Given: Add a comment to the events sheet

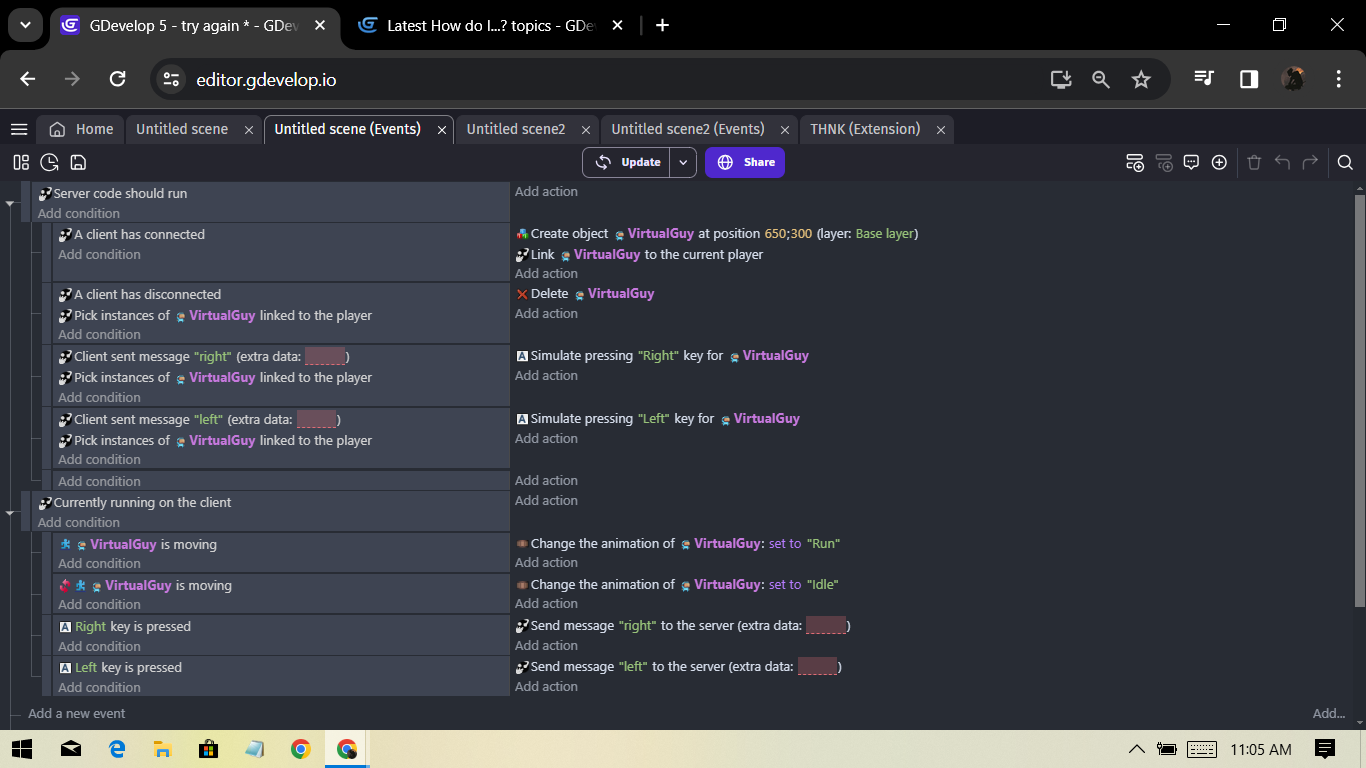Looking at the screenshot, I should tap(1191, 161).
